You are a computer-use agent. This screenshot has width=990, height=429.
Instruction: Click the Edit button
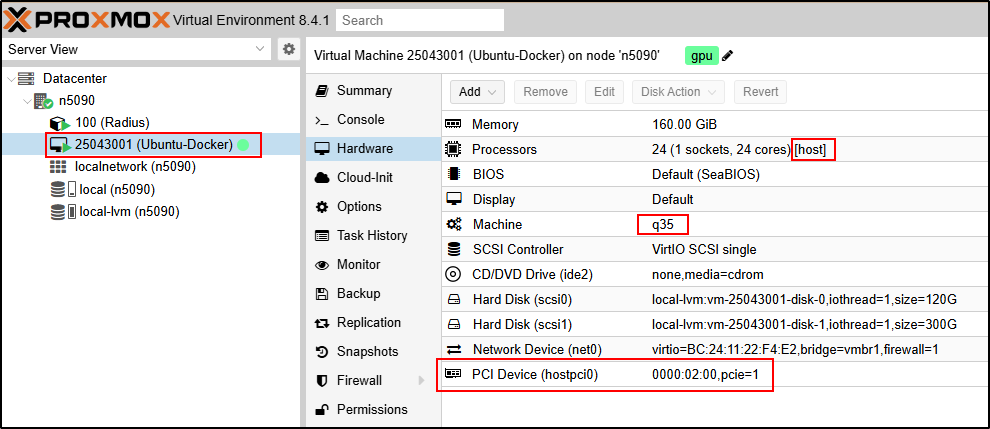point(604,92)
